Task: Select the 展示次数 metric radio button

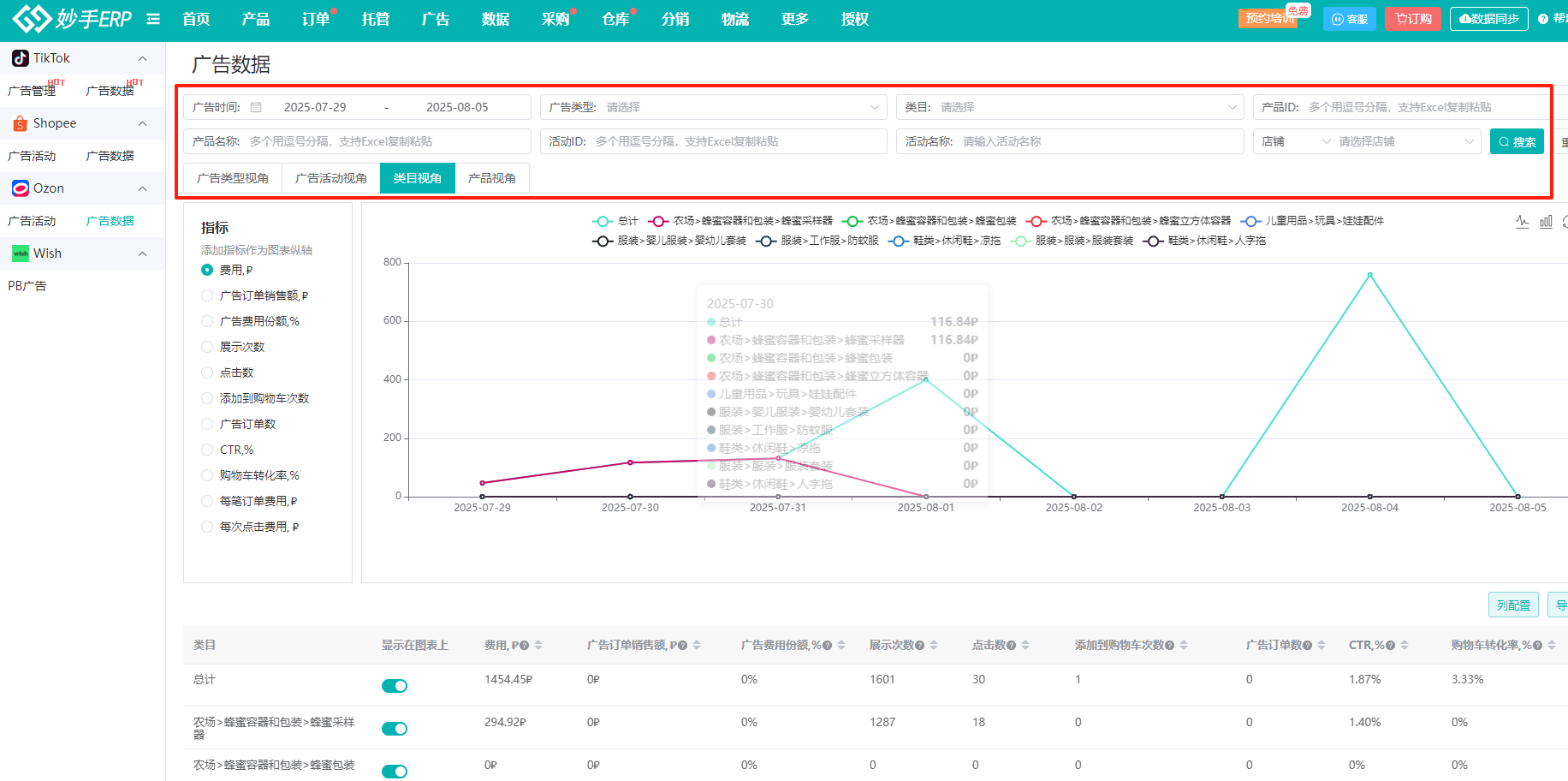Action: (x=207, y=347)
